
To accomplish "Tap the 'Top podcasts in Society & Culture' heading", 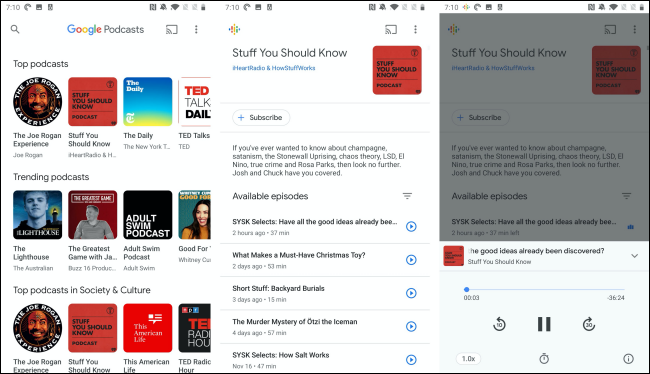I will [x=82, y=290].
